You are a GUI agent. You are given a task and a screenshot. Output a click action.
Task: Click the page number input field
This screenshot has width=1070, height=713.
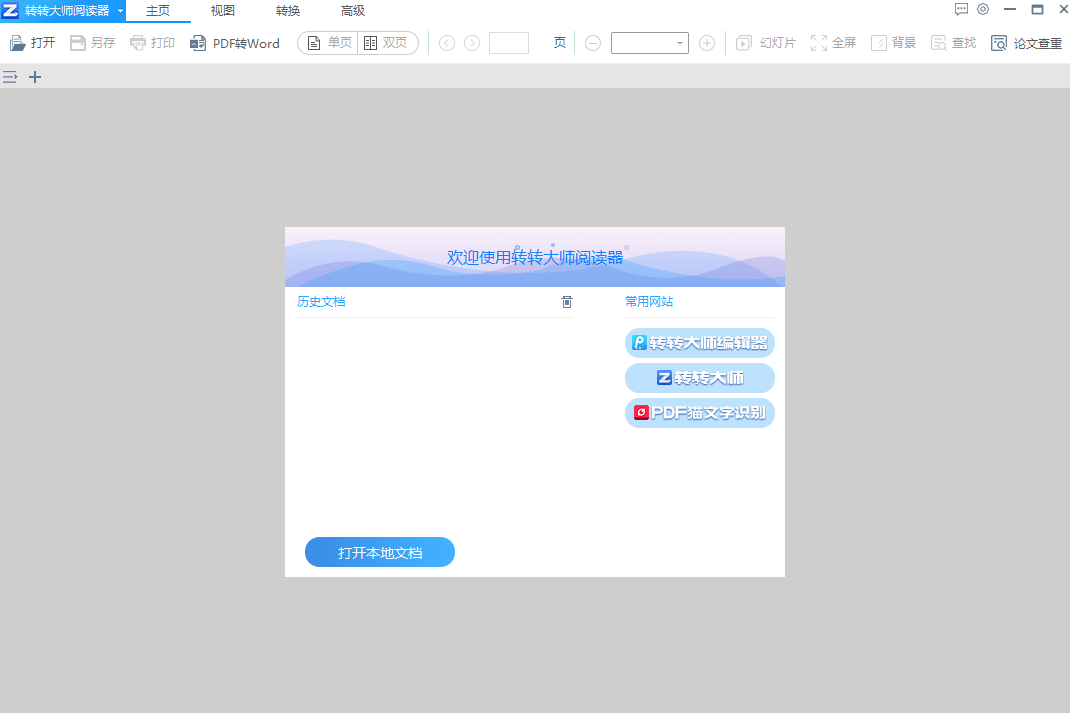(x=508, y=43)
